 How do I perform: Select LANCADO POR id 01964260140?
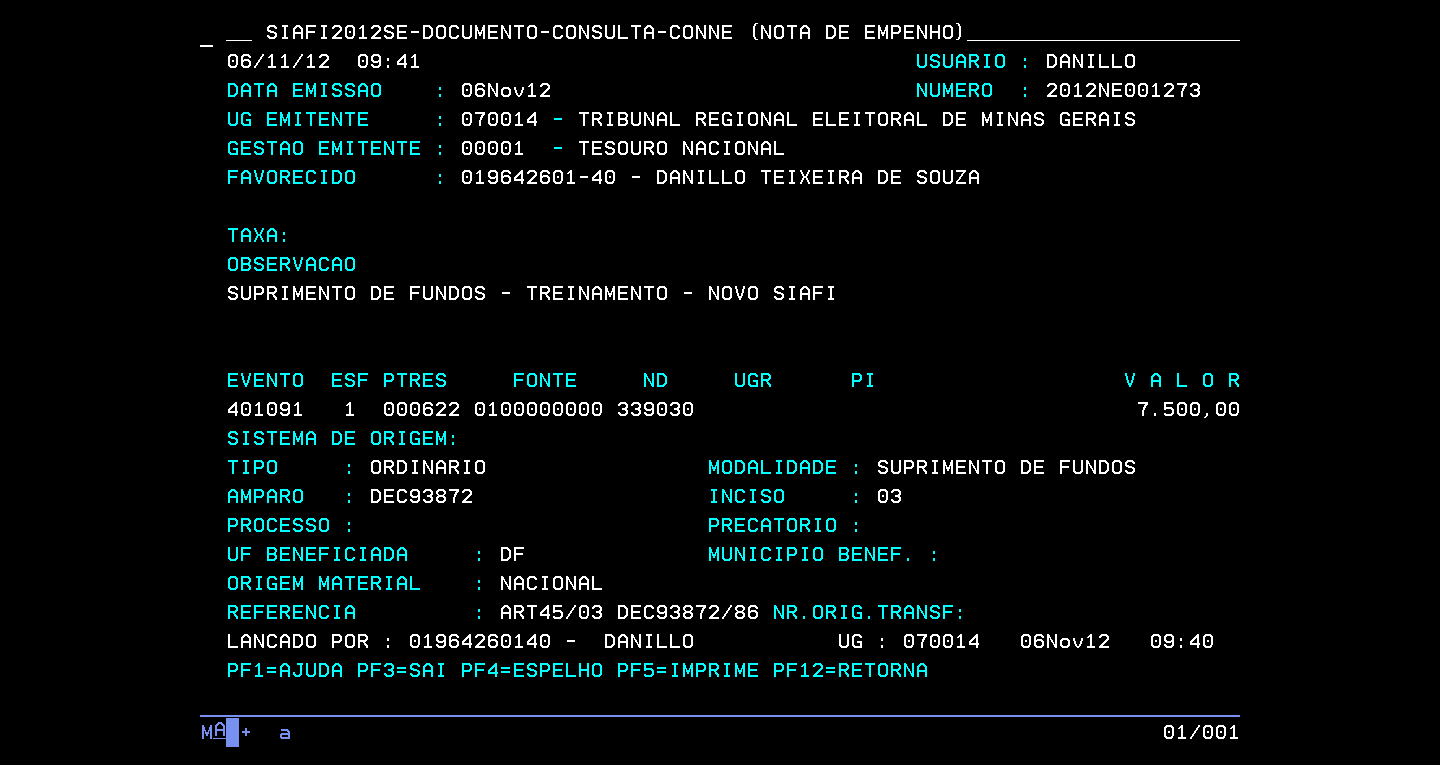point(480,642)
